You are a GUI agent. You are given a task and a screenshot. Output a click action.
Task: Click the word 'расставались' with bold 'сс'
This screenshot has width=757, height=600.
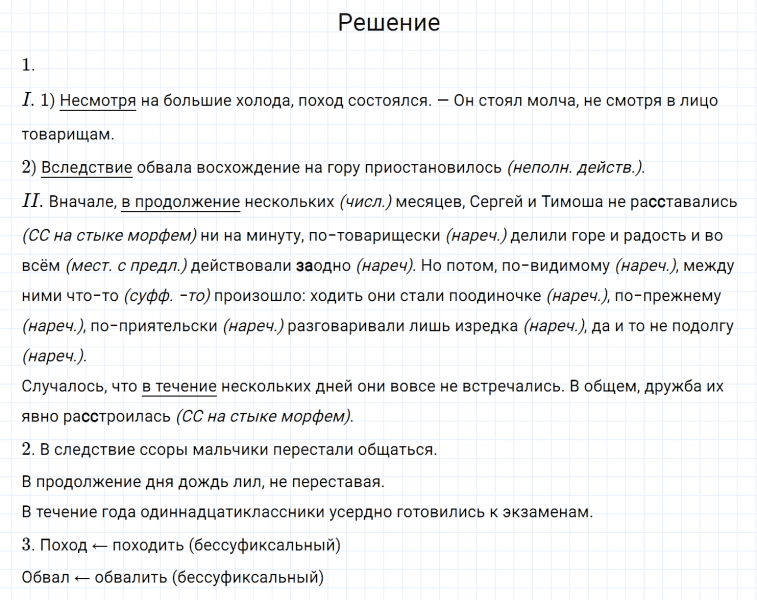(x=684, y=202)
